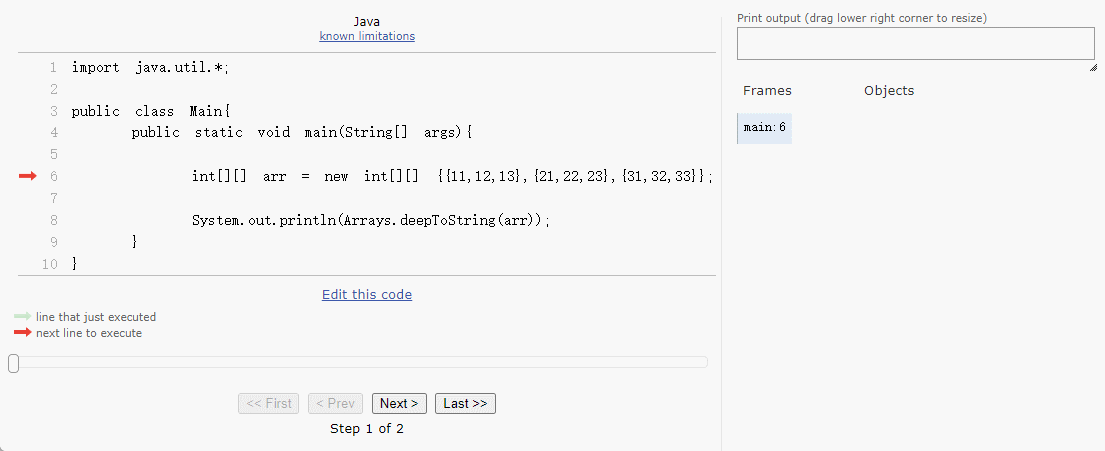Click the red arrow legend icon
The image size is (1105, 451).
[22, 333]
